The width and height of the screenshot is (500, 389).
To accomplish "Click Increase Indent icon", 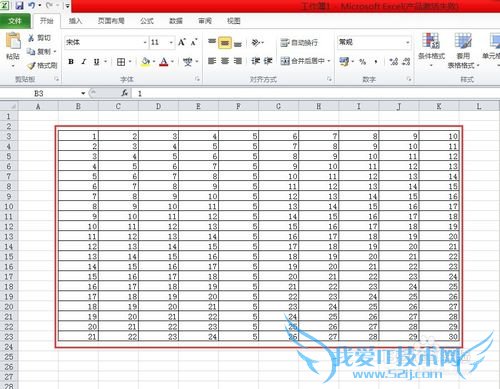I will [x=268, y=61].
